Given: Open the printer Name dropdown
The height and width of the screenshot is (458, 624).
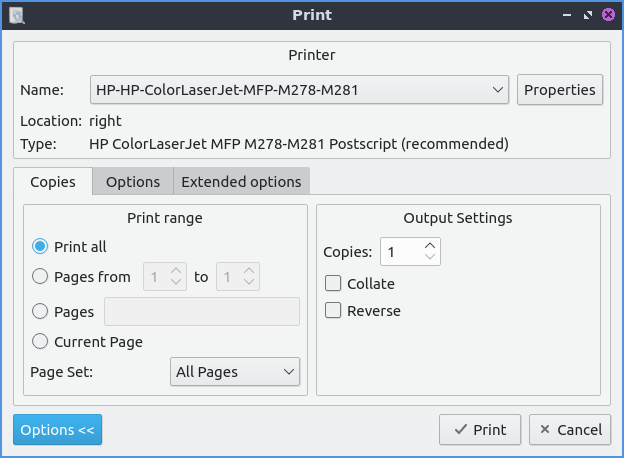Looking at the screenshot, I should point(300,90).
